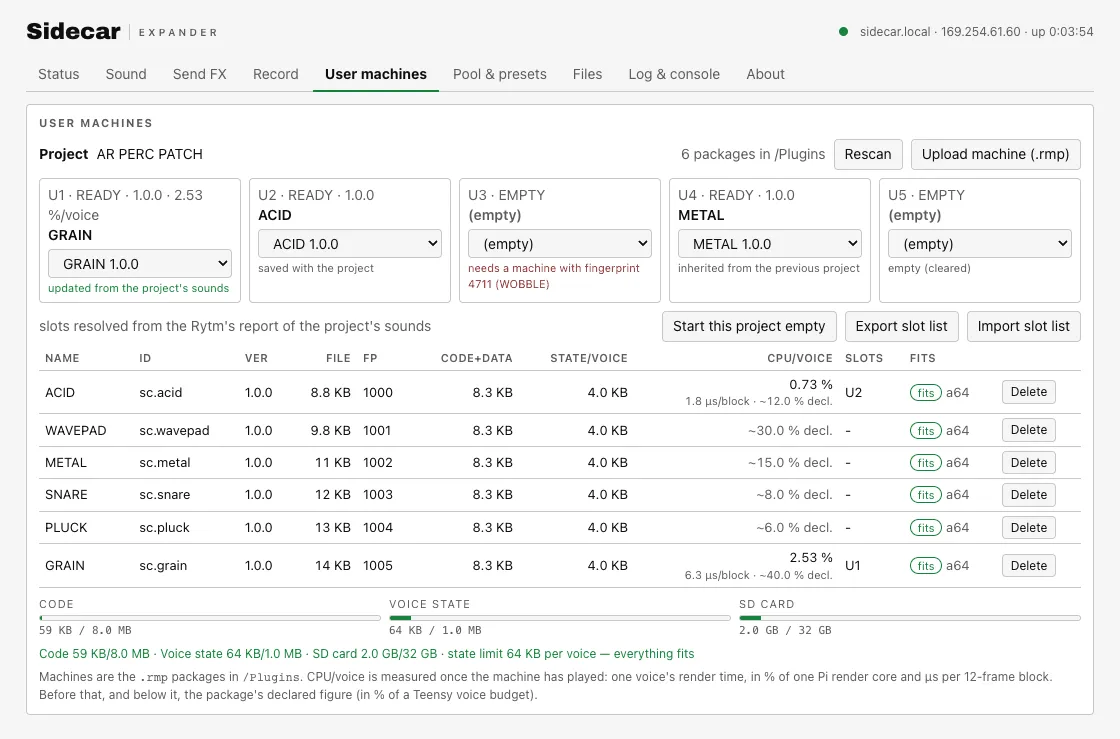Image resolution: width=1120 pixels, height=739 pixels.
Task: Delete the WAVEPAD machine package
Action: point(1029,430)
